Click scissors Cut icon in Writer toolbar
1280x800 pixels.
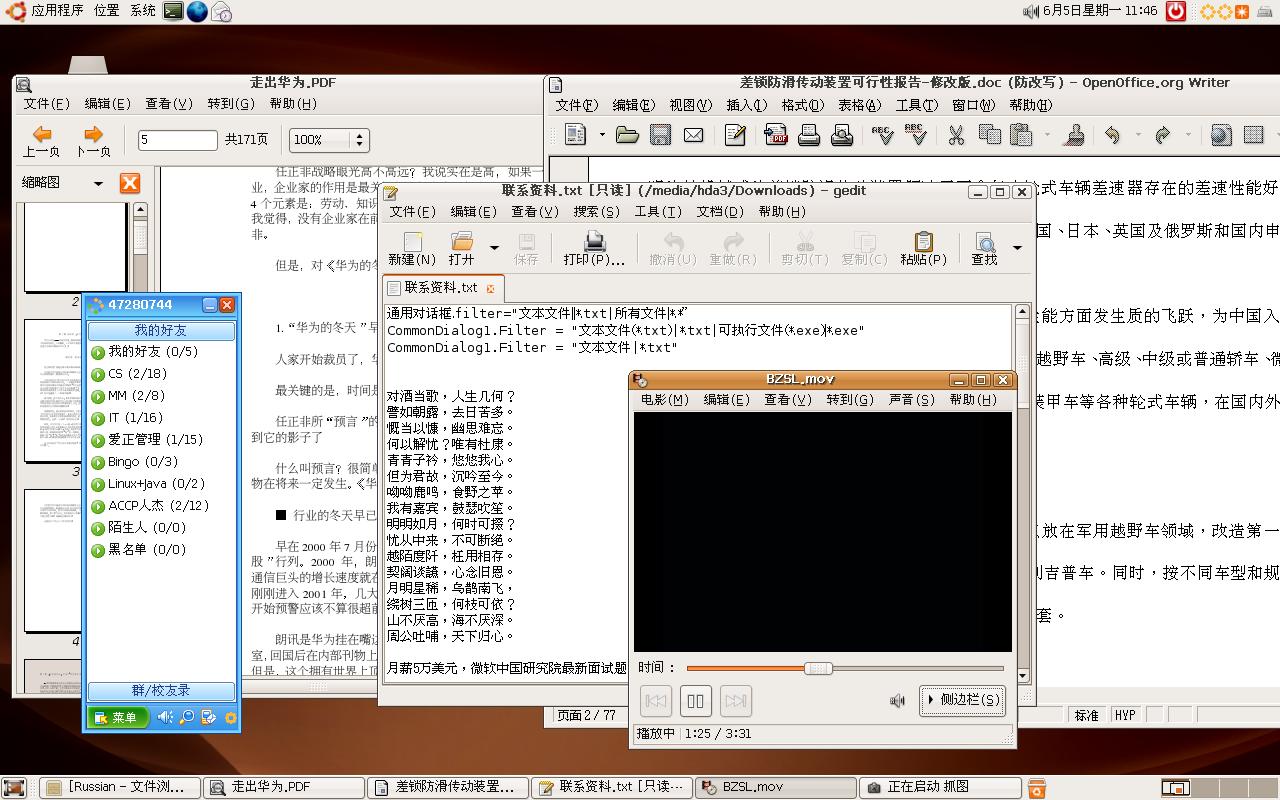click(956, 135)
